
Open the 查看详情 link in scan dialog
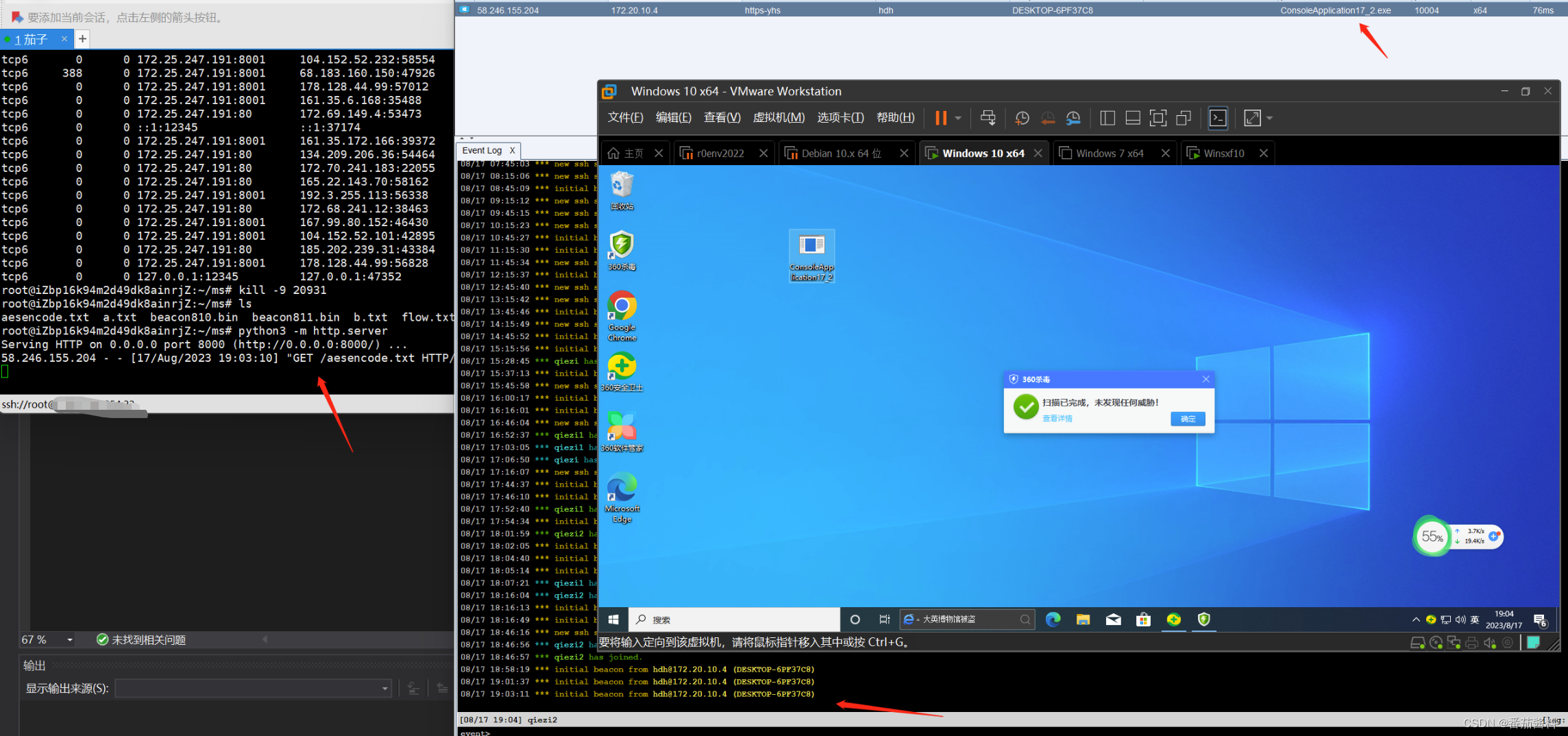1057,419
